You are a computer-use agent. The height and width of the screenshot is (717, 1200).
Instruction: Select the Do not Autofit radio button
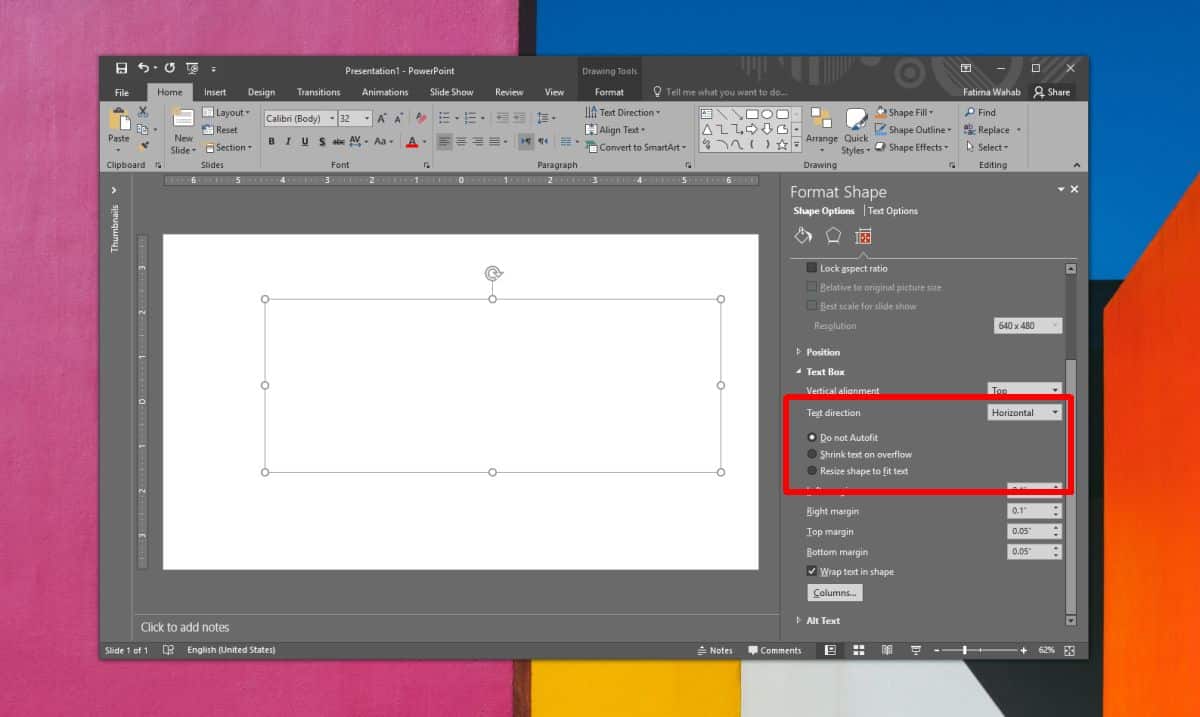coord(810,437)
